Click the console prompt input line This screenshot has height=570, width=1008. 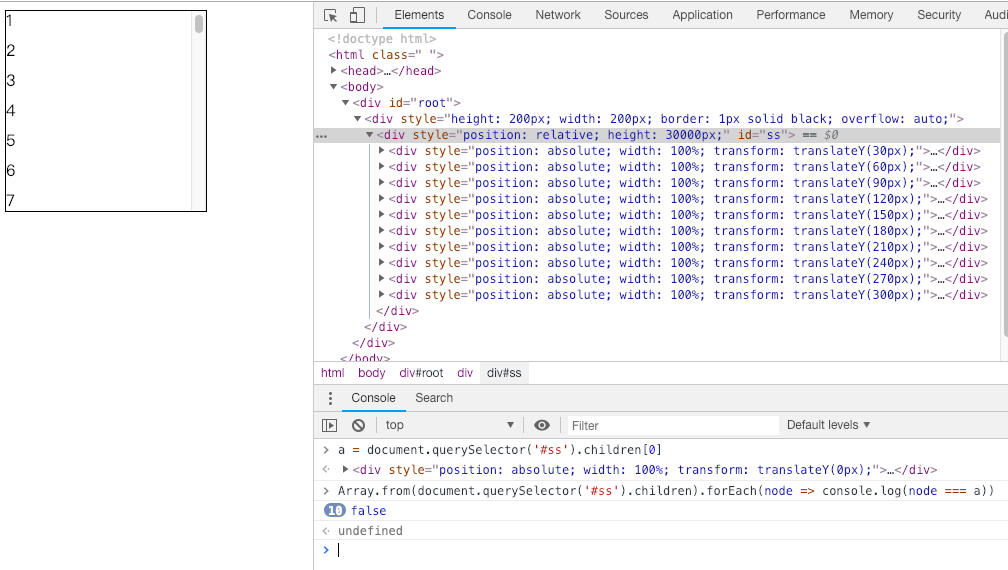point(669,550)
